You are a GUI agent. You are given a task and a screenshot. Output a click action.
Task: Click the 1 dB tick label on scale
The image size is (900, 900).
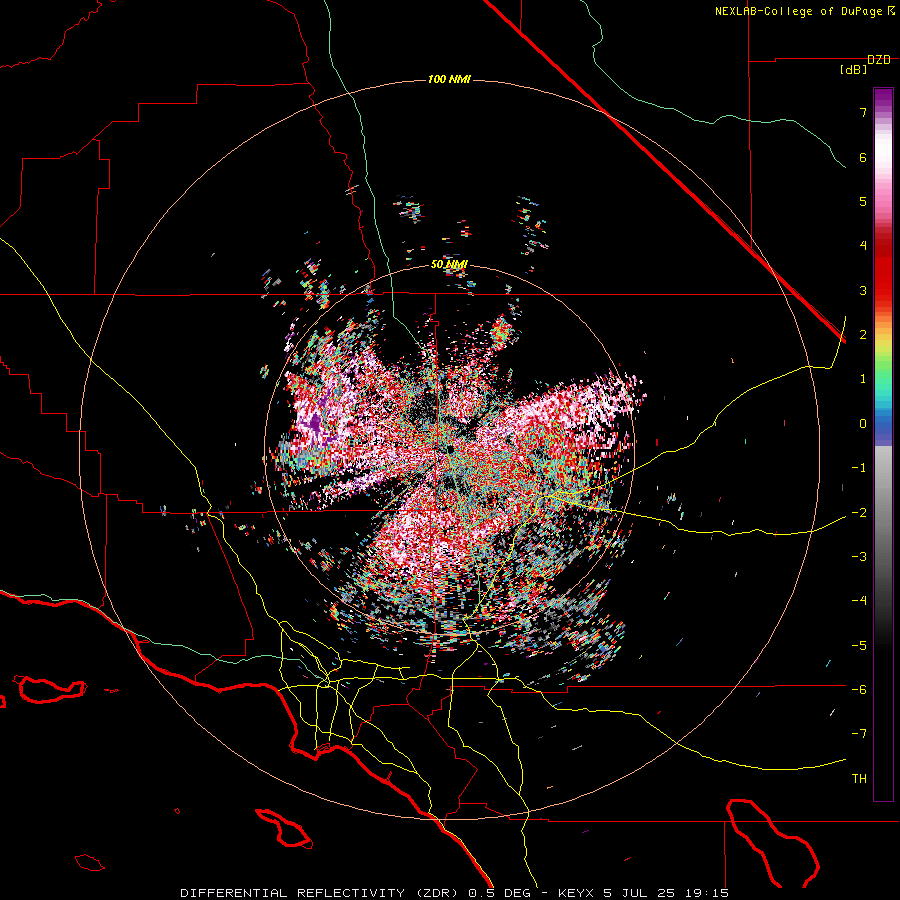pos(863,379)
